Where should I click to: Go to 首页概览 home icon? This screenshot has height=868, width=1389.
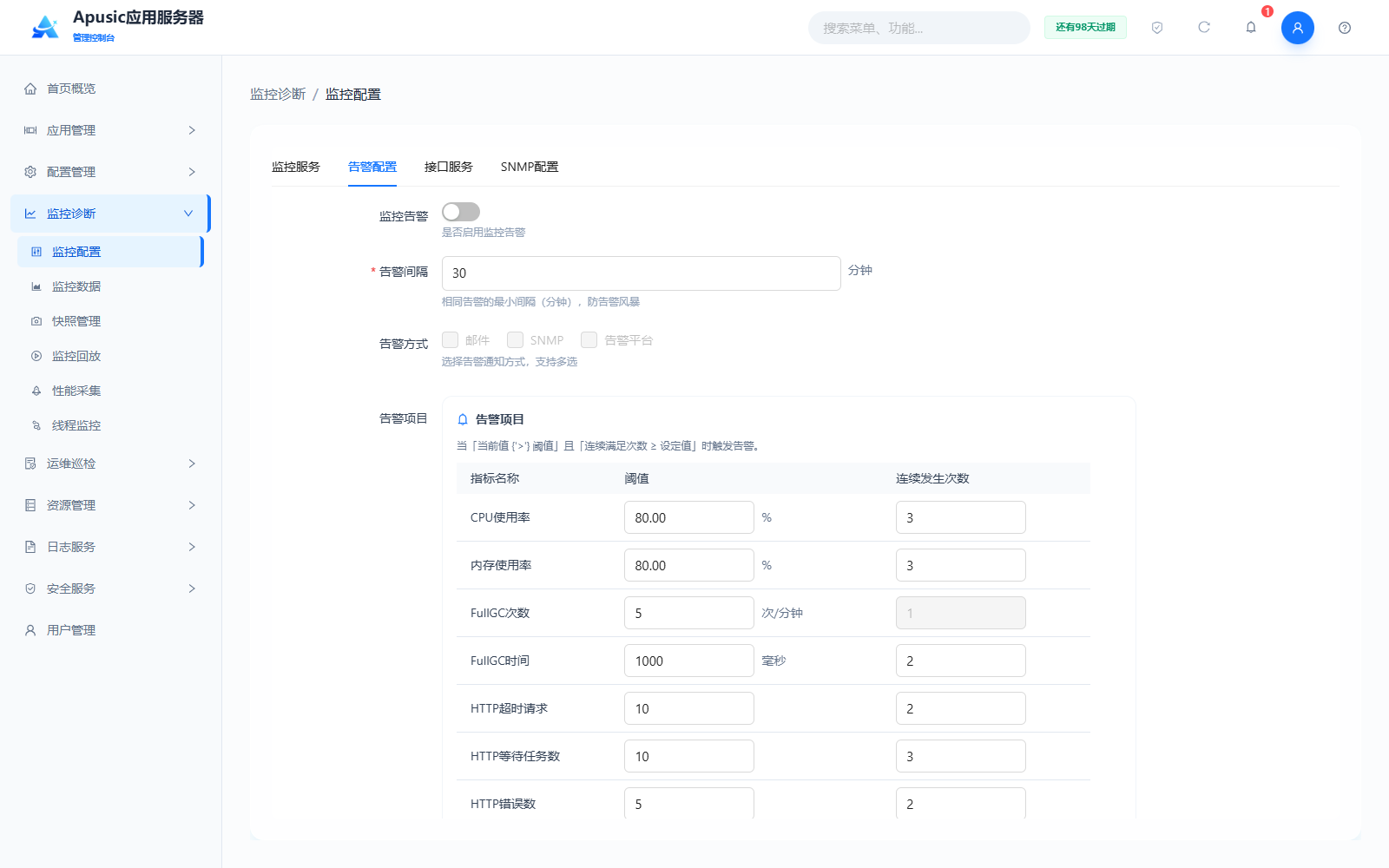point(30,89)
